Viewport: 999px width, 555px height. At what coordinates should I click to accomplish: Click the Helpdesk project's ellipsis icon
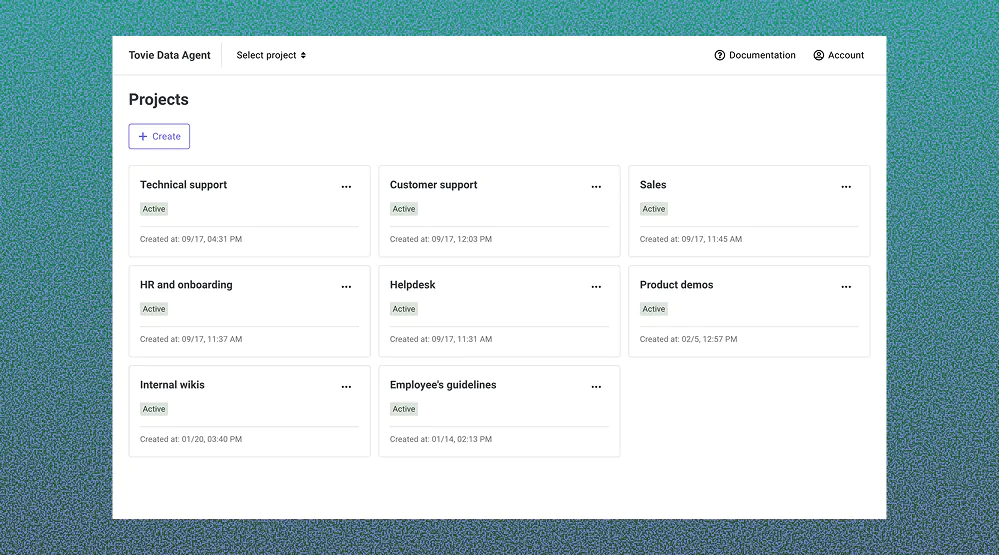coord(596,287)
